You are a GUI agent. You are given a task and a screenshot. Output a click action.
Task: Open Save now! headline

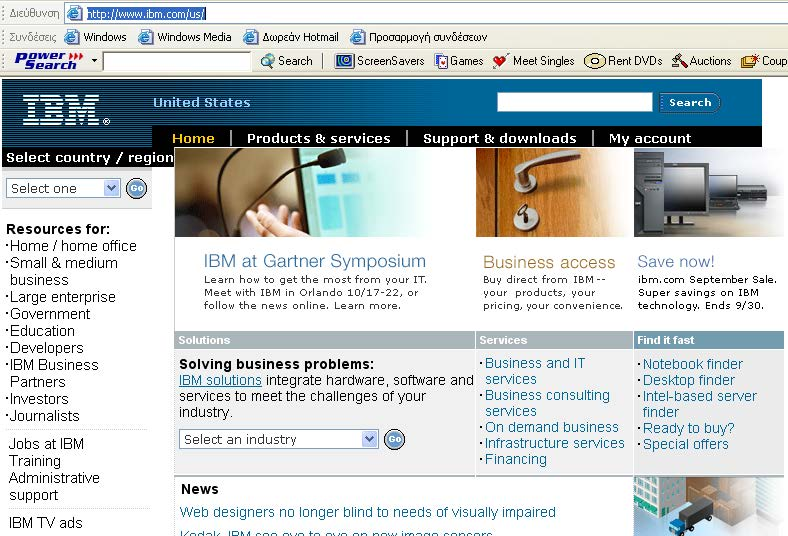pyautogui.click(x=675, y=262)
